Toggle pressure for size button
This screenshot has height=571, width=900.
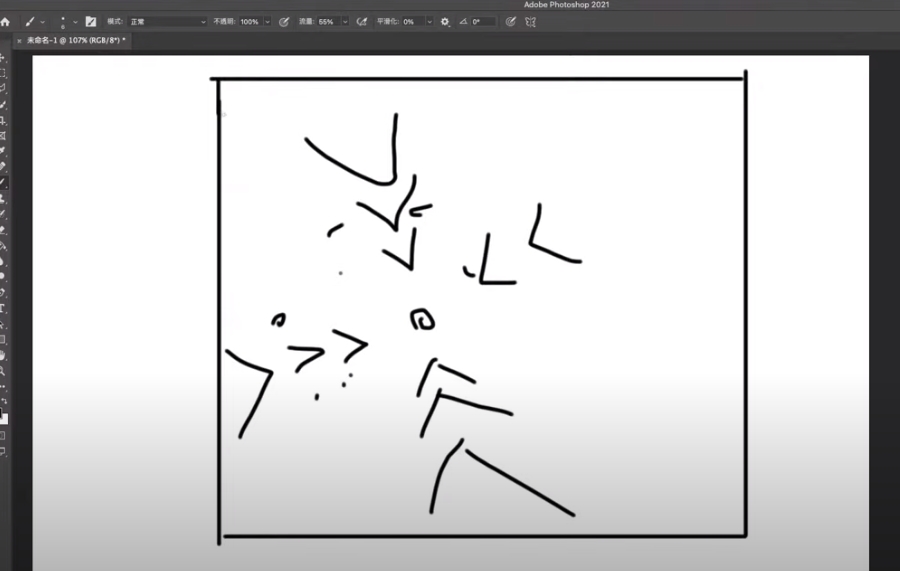510,22
